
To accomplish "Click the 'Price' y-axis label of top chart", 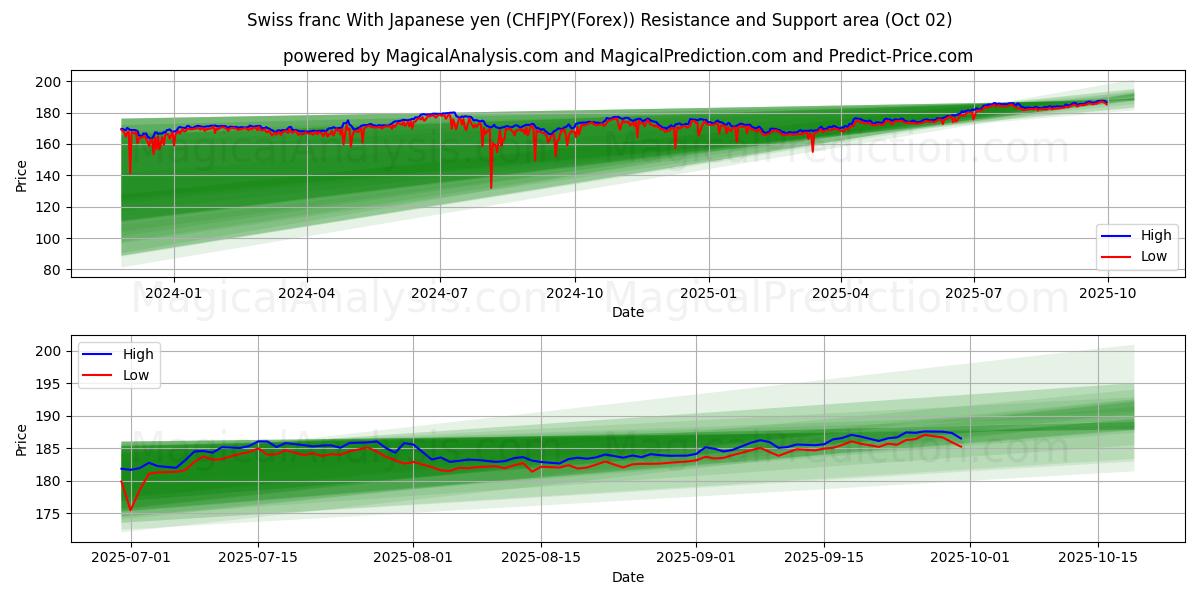I will click(x=22, y=175).
